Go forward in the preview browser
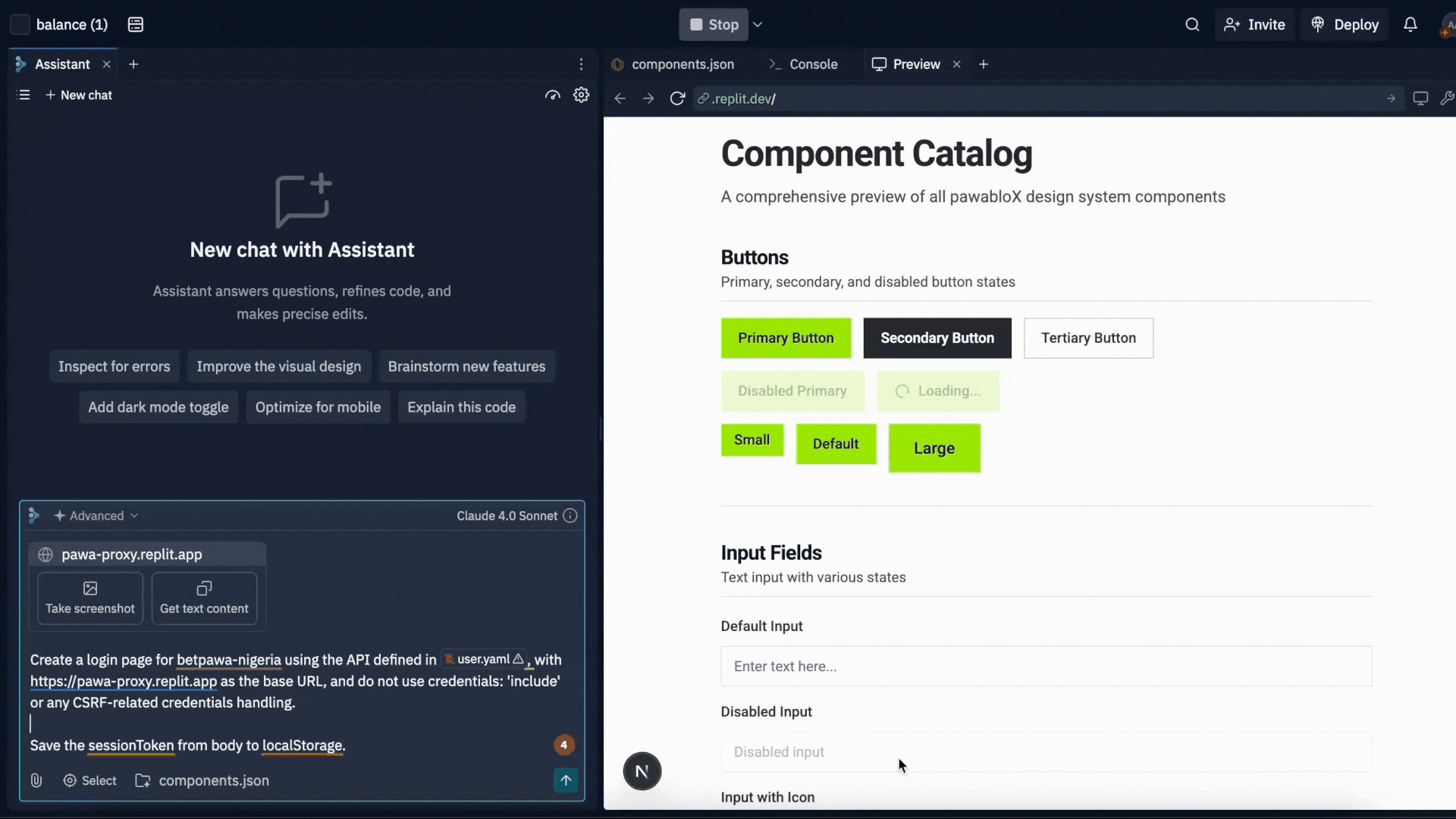Screen dimensions: 1456x819 [x=648, y=99]
